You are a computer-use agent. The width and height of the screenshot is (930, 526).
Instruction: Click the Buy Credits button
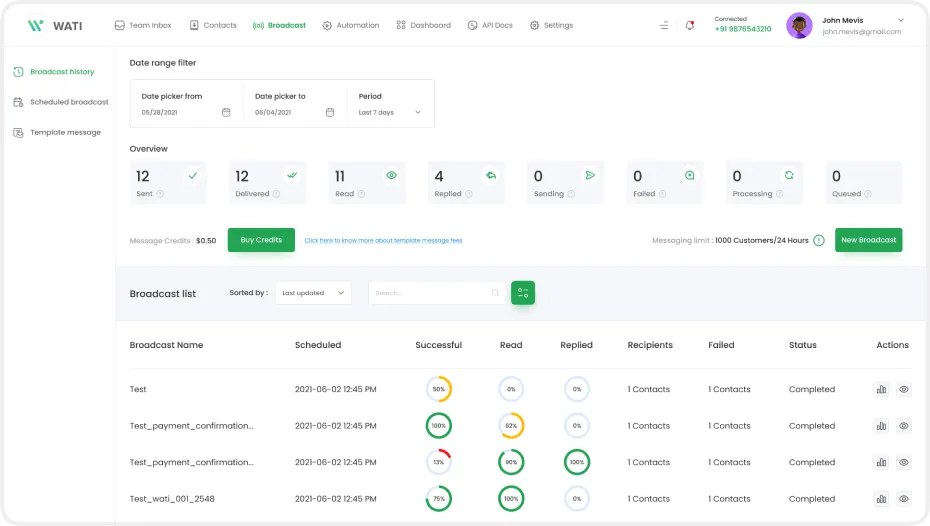pyautogui.click(x=261, y=240)
